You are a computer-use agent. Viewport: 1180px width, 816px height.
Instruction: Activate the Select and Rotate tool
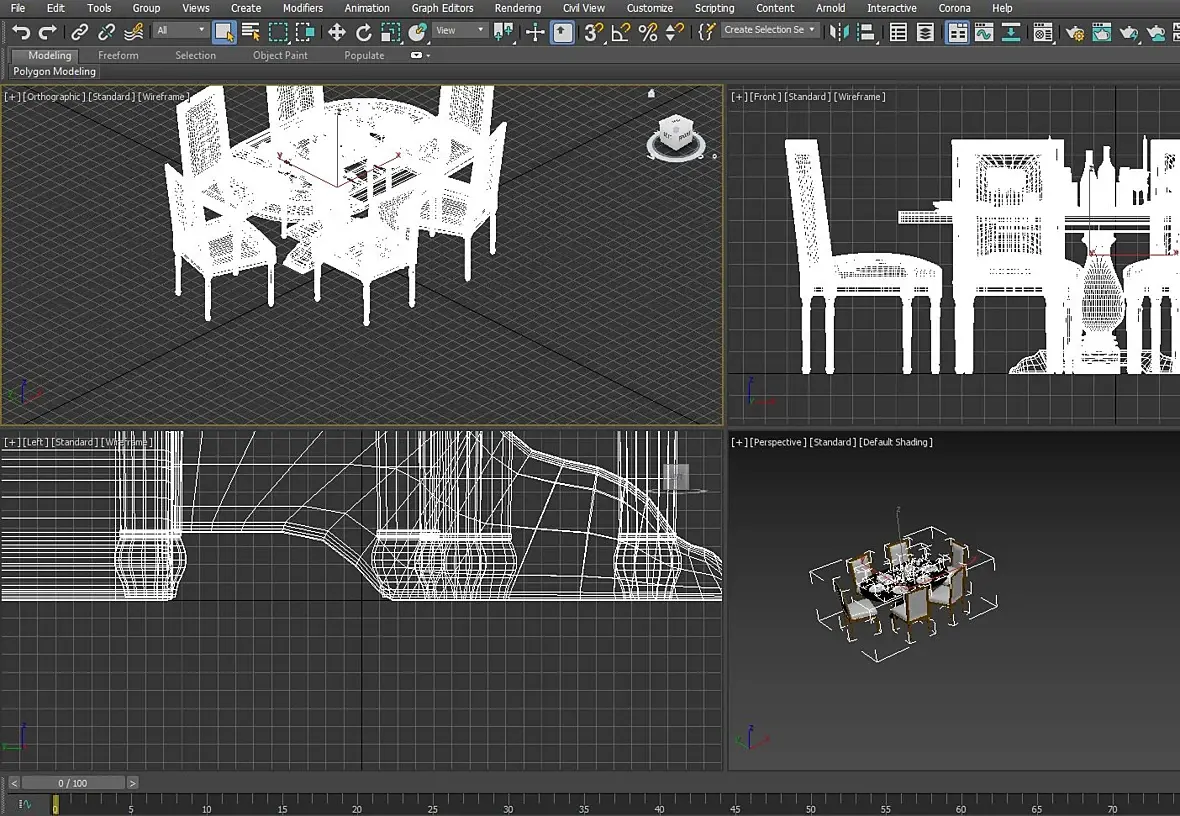pyautogui.click(x=364, y=32)
